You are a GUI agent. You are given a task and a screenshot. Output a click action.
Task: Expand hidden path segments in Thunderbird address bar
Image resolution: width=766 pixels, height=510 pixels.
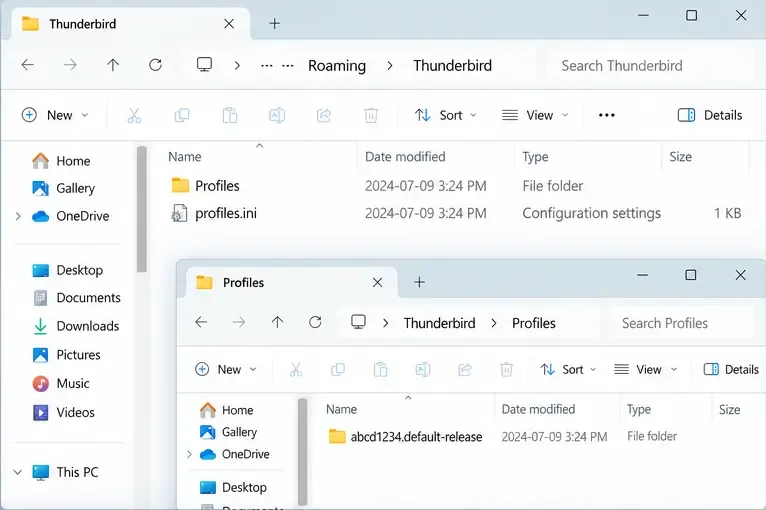[277, 65]
